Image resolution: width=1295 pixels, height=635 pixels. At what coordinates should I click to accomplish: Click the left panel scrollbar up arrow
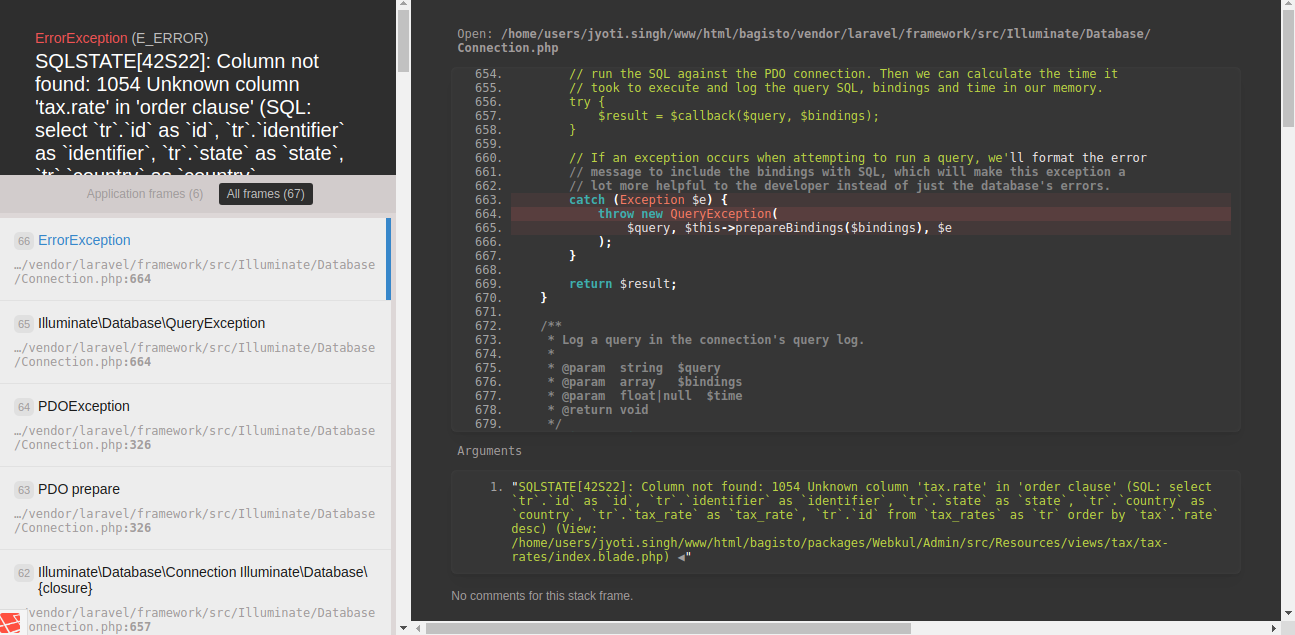403,6
